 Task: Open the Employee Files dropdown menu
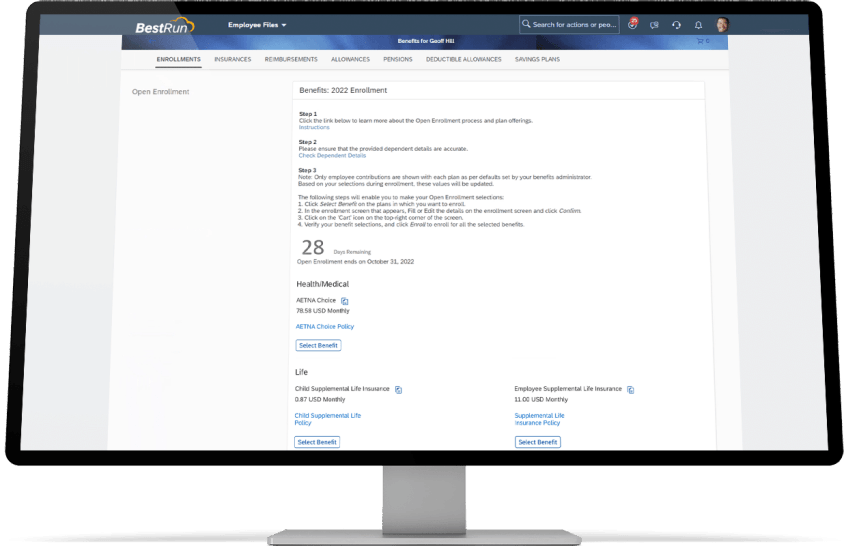257,25
